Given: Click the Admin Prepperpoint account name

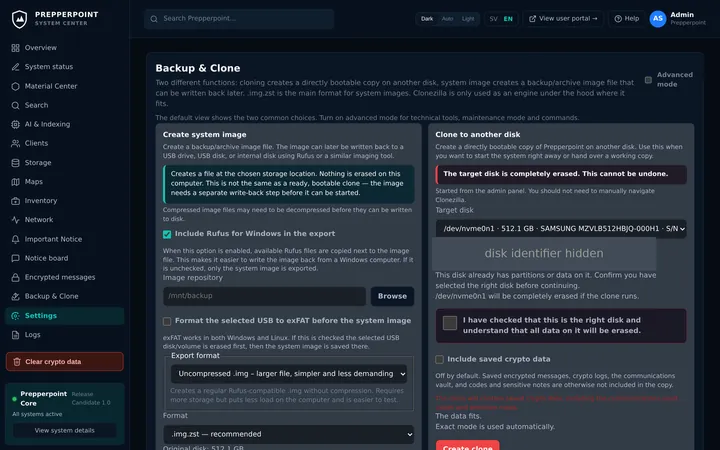Looking at the screenshot, I should point(687,19).
